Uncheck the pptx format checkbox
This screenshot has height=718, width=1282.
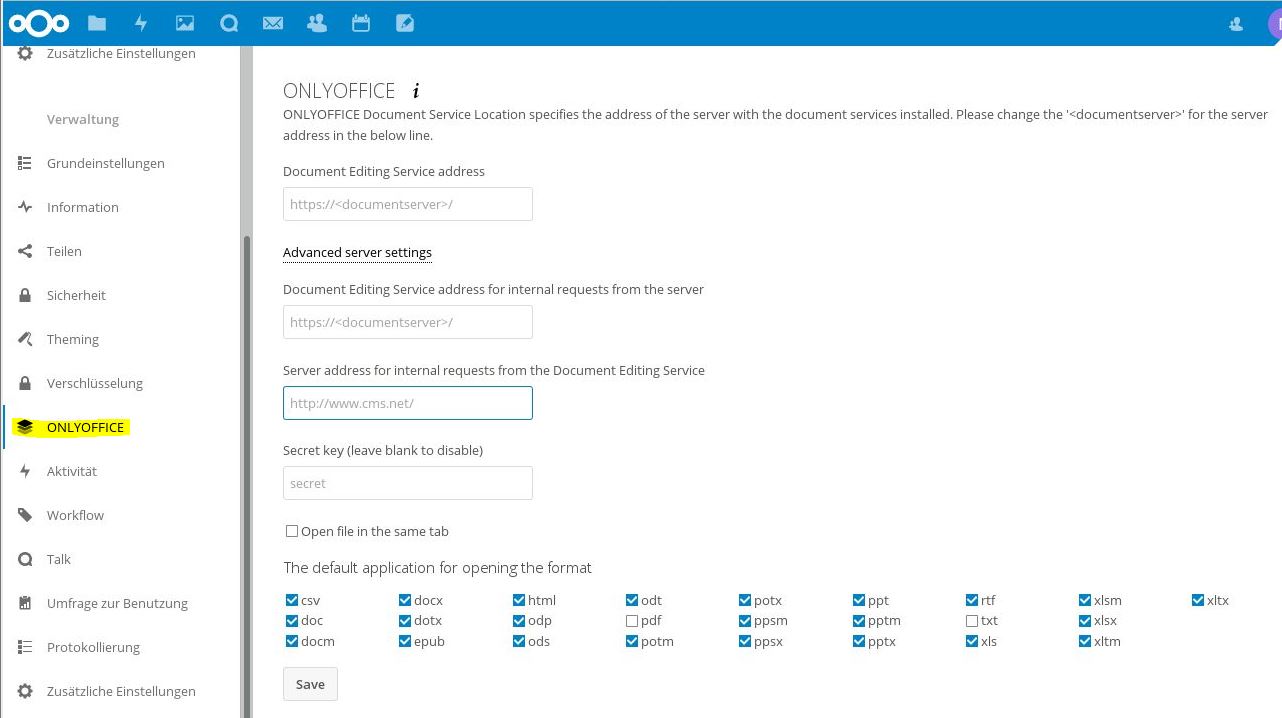pos(859,641)
